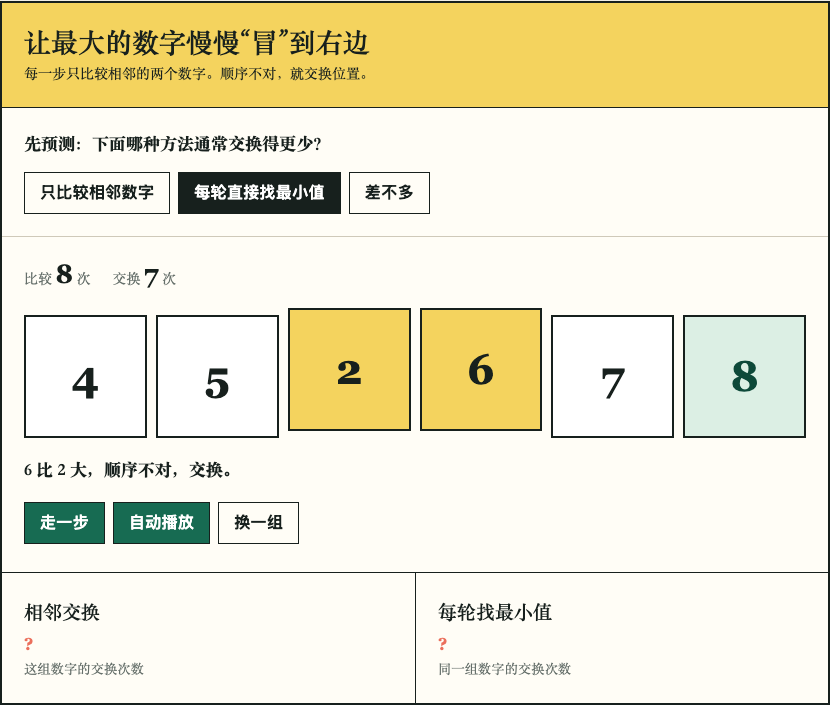Click the red question mark under 每轮找最小值
Viewport: 830px width, 705px height.
click(x=443, y=644)
